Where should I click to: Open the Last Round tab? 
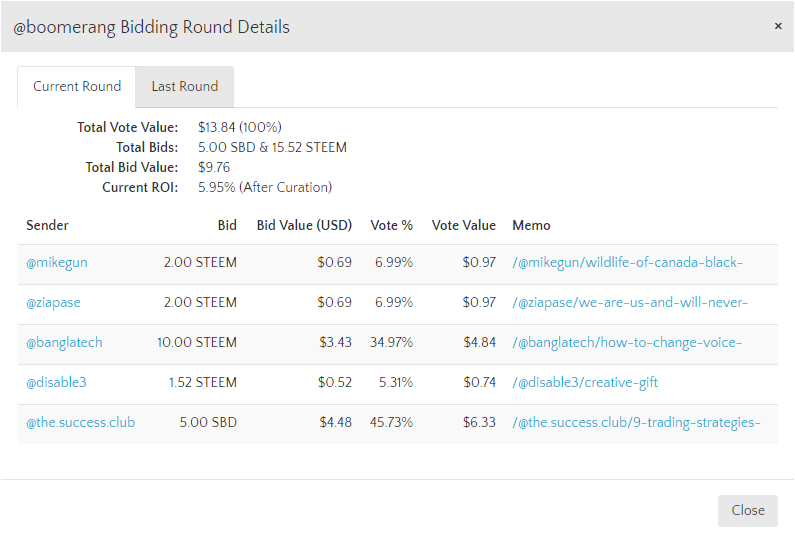tap(185, 87)
